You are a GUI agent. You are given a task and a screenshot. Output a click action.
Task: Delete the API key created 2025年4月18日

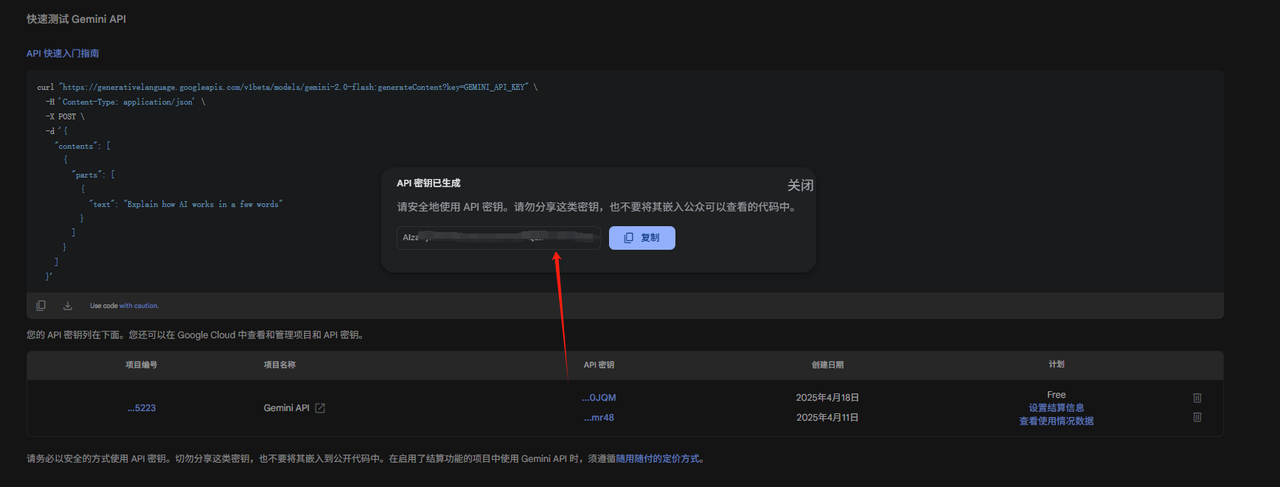(x=1197, y=398)
